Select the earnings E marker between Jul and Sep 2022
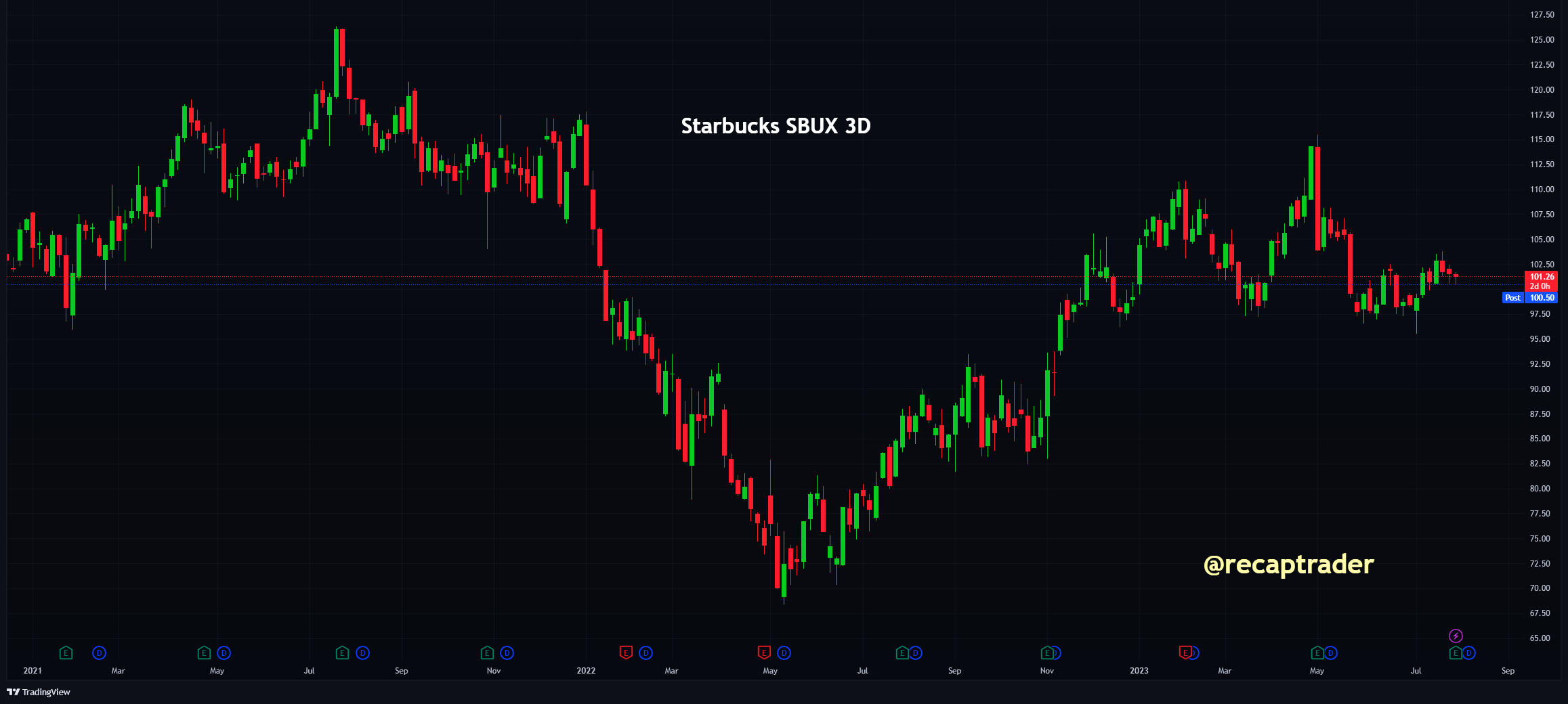Viewport: 1568px width, 704px height. 902,653
